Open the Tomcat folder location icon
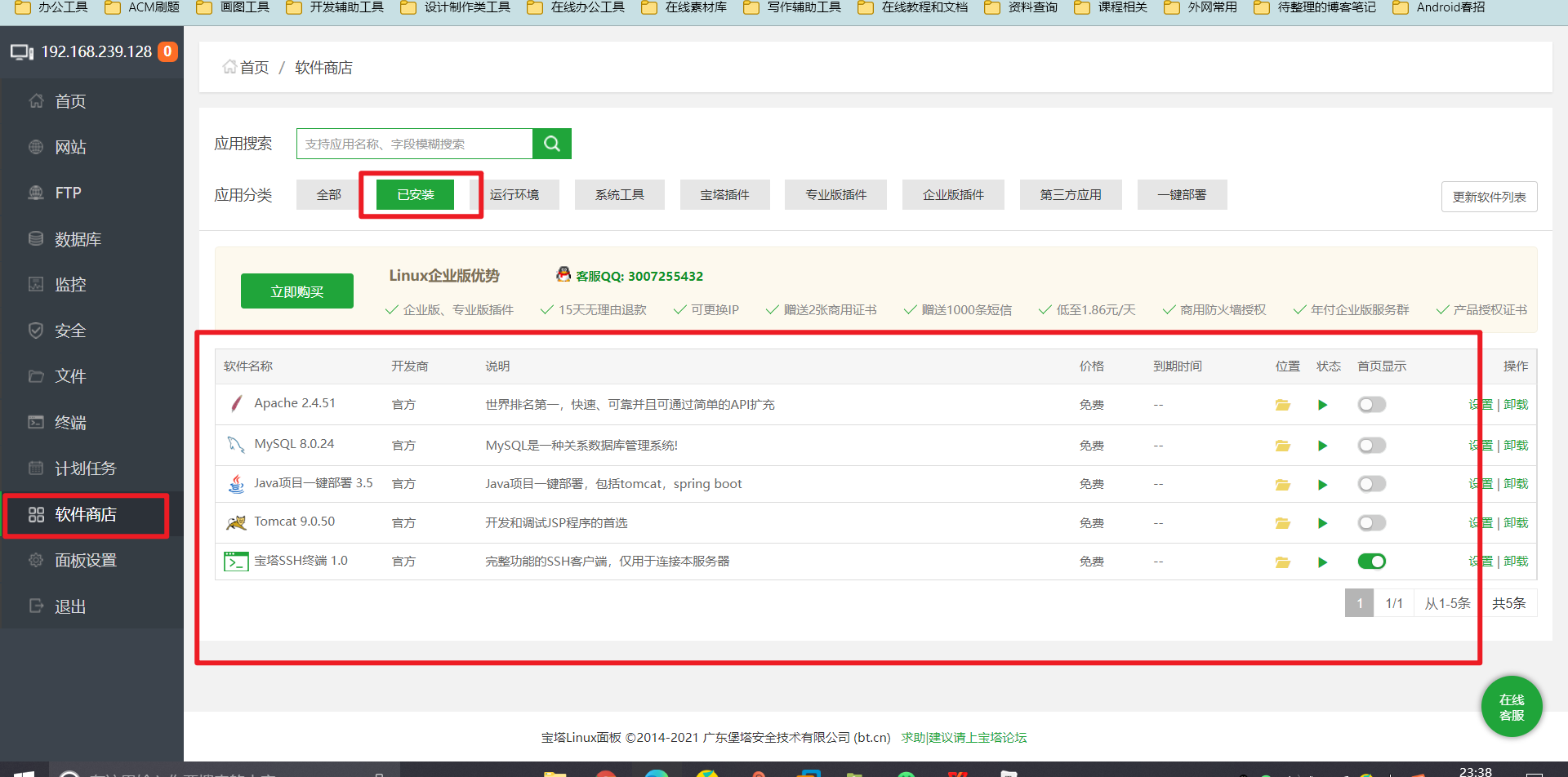Viewport: 1568px width, 777px height. [x=1282, y=523]
